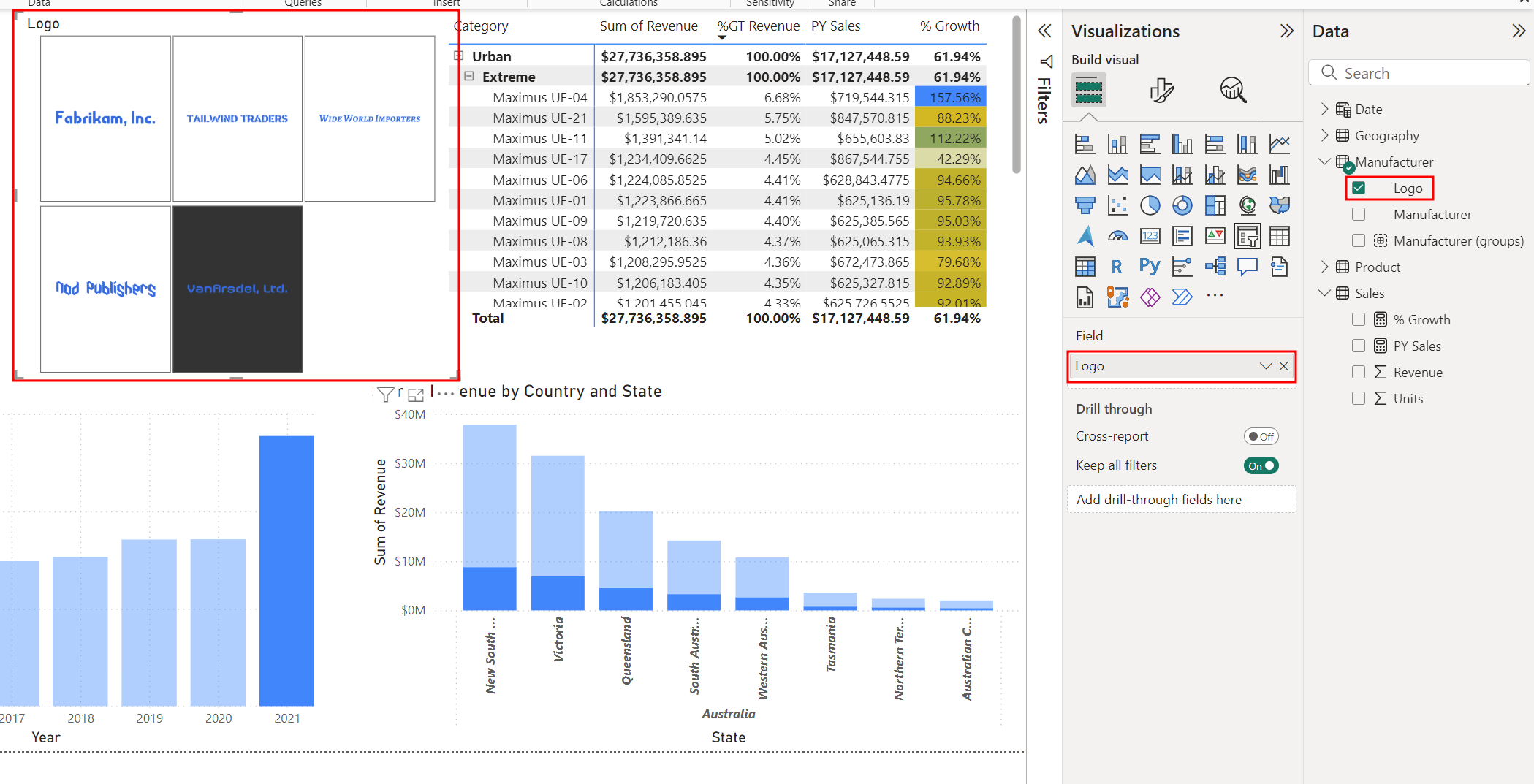Add the ArcGIS Maps visual

pyautogui.click(x=1117, y=297)
